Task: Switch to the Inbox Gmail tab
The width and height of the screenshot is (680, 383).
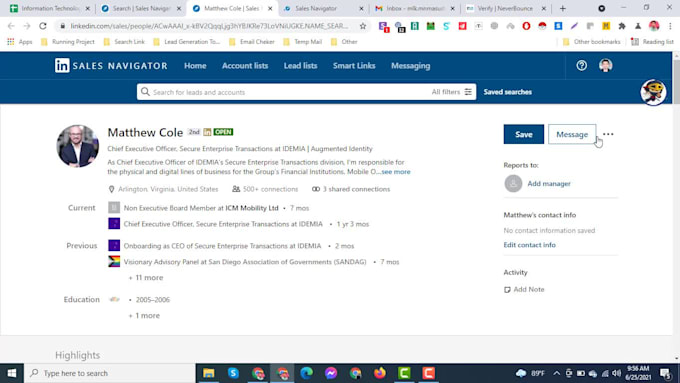Action: [414, 8]
